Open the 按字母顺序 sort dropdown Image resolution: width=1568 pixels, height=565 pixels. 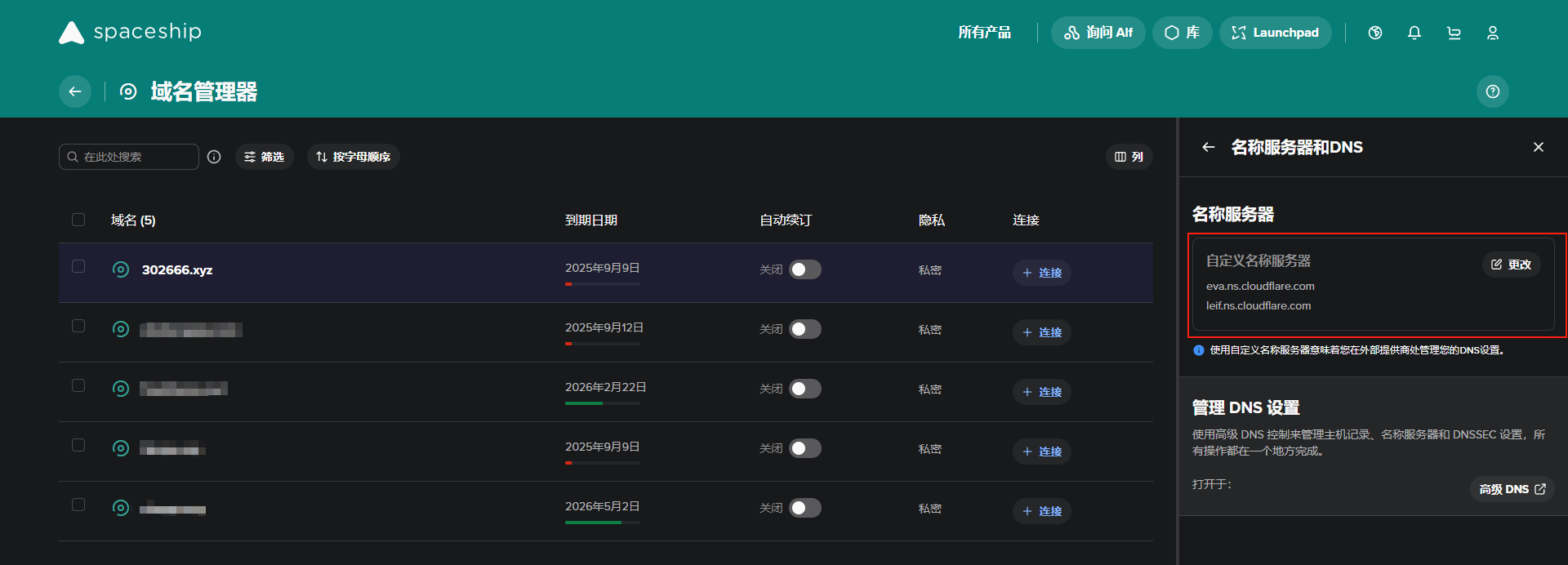353,157
